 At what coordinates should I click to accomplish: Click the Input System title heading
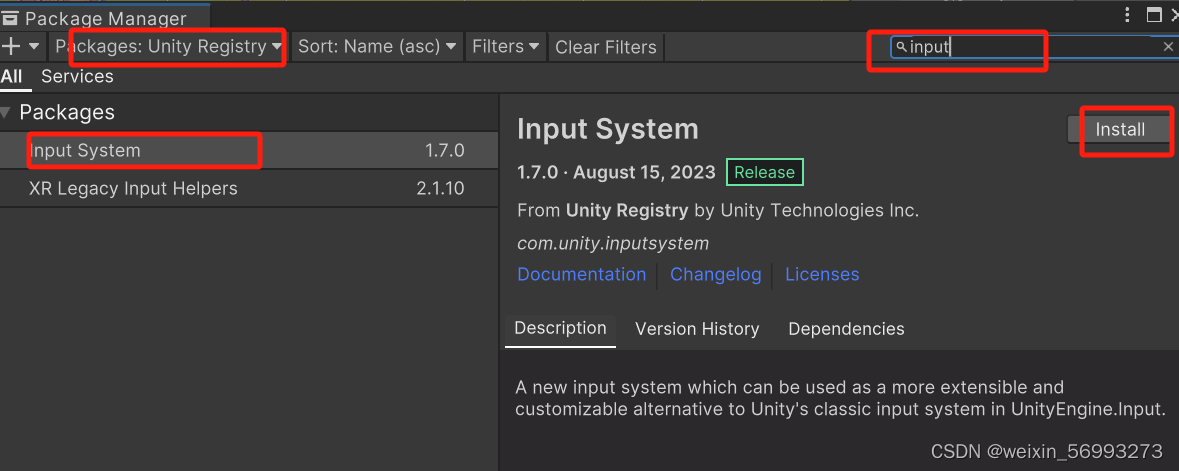coord(608,129)
